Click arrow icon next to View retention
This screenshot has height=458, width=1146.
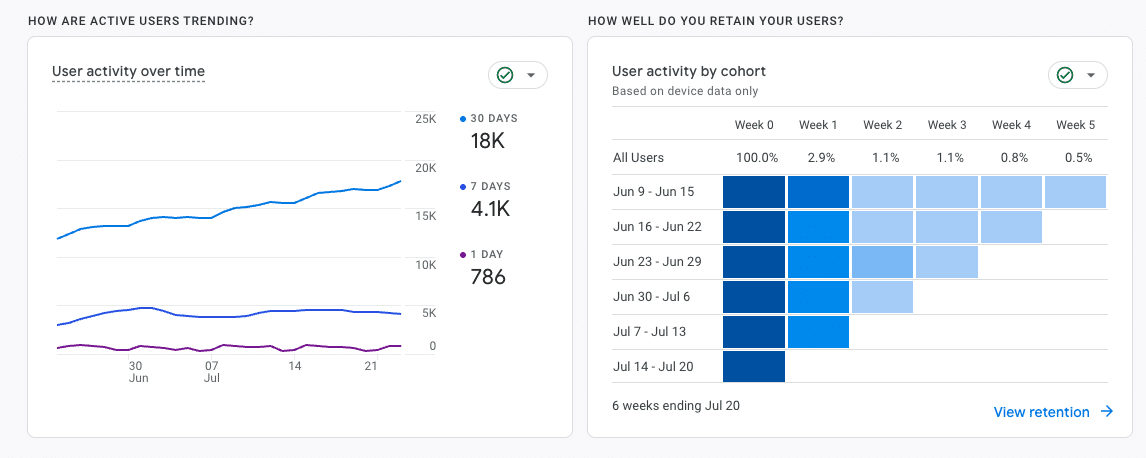pyautogui.click(x=1106, y=412)
